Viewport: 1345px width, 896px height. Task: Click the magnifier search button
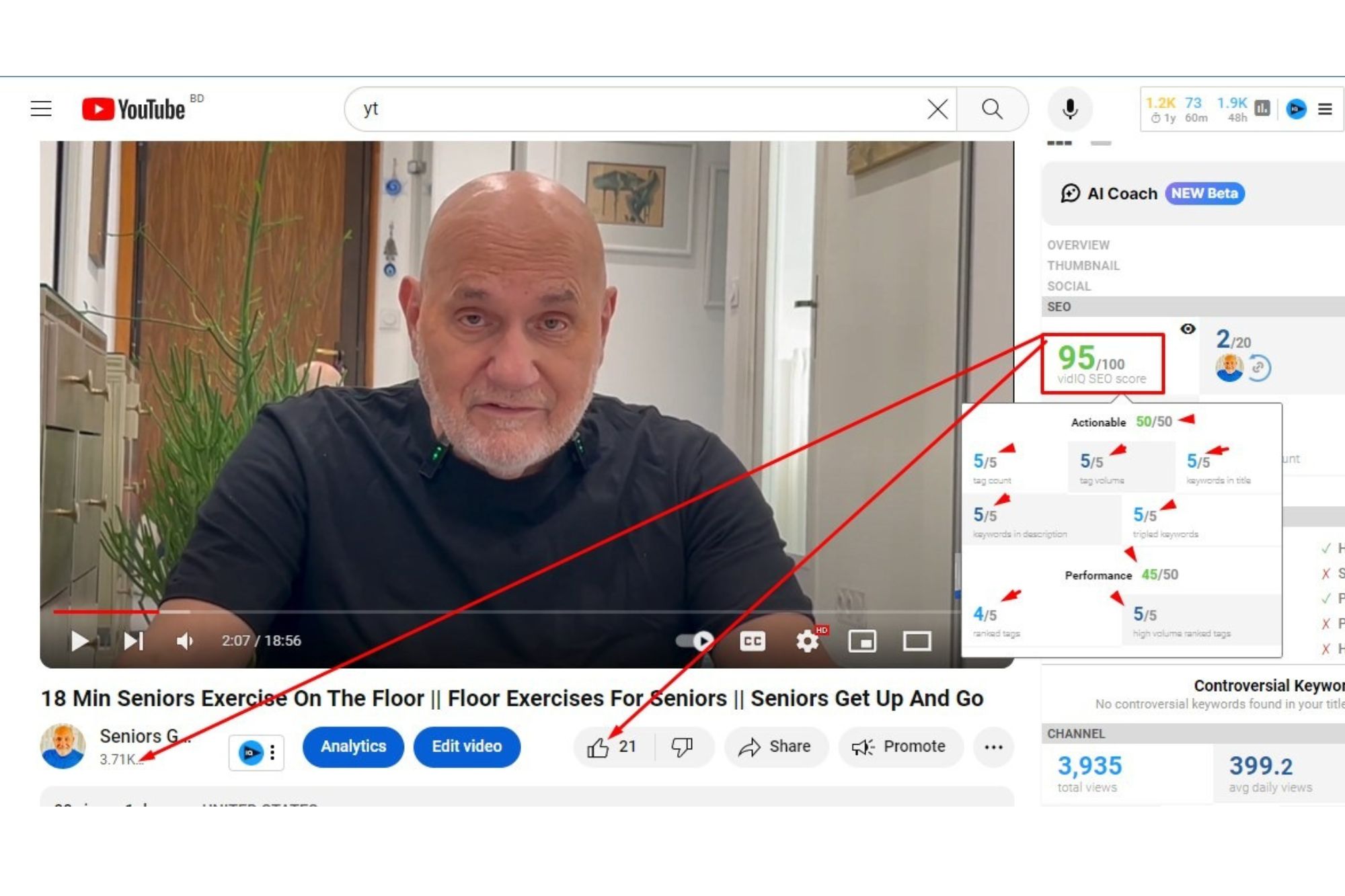(x=992, y=109)
